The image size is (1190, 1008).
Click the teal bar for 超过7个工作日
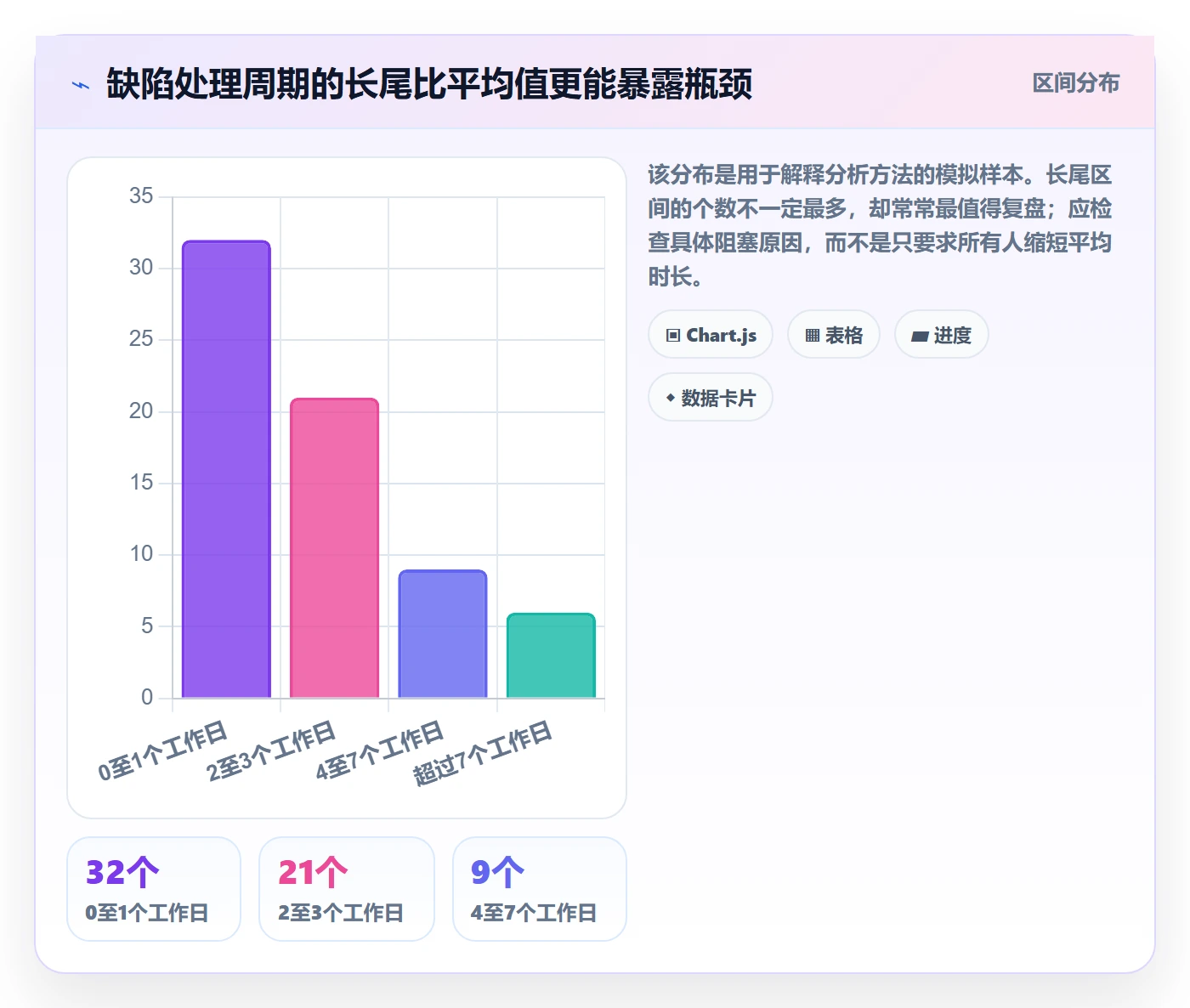[x=551, y=655]
